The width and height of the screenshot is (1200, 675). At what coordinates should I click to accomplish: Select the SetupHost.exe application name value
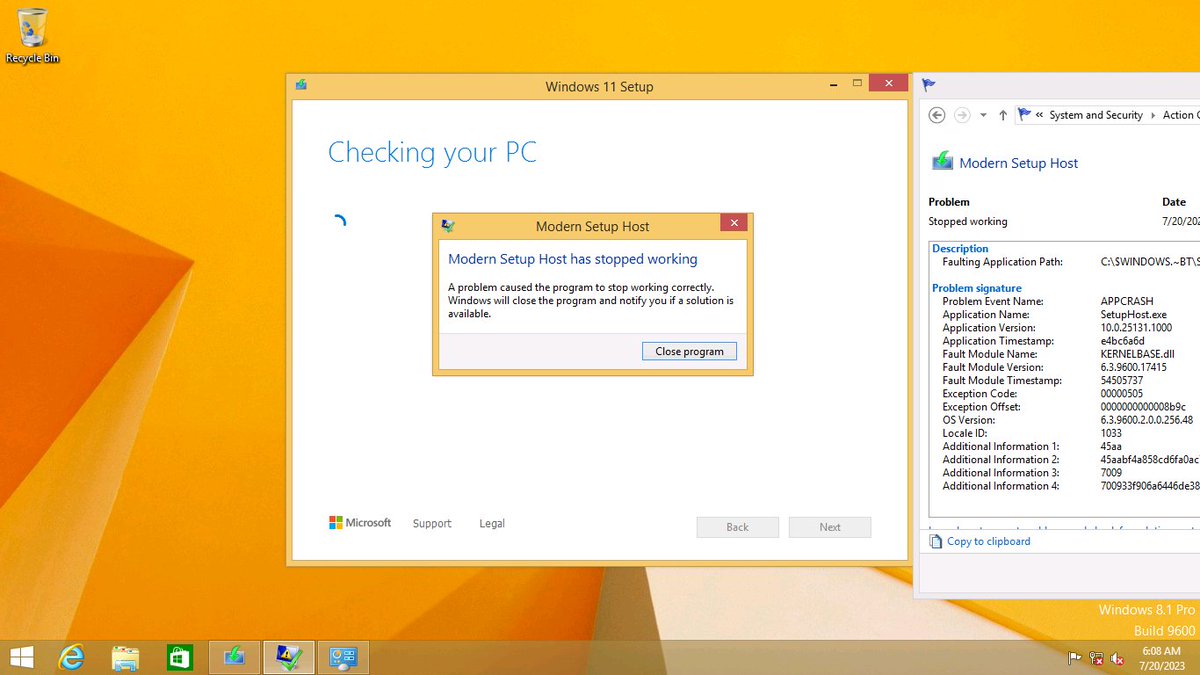click(x=1133, y=314)
